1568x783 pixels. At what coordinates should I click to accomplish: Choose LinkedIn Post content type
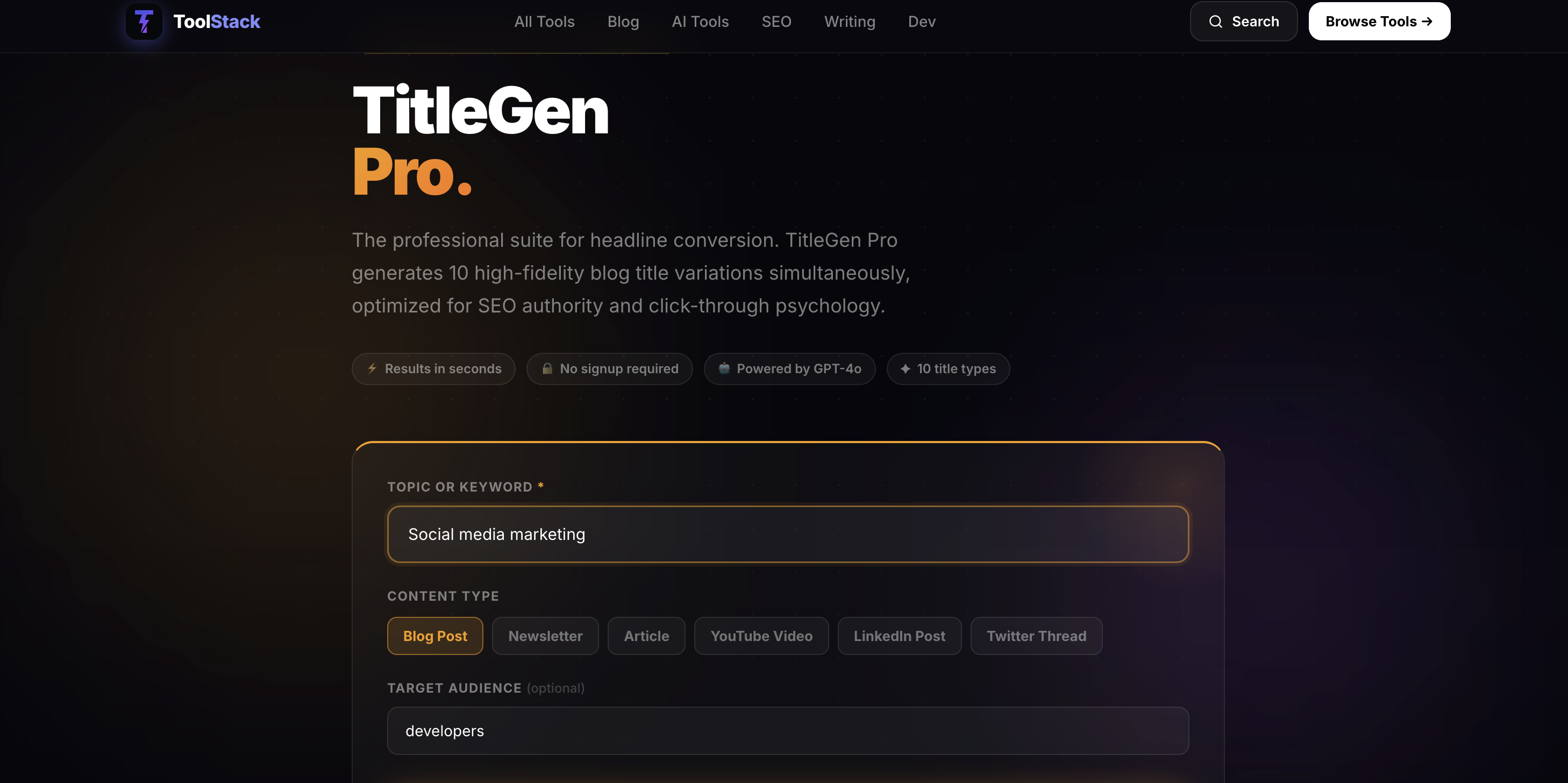point(899,636)
